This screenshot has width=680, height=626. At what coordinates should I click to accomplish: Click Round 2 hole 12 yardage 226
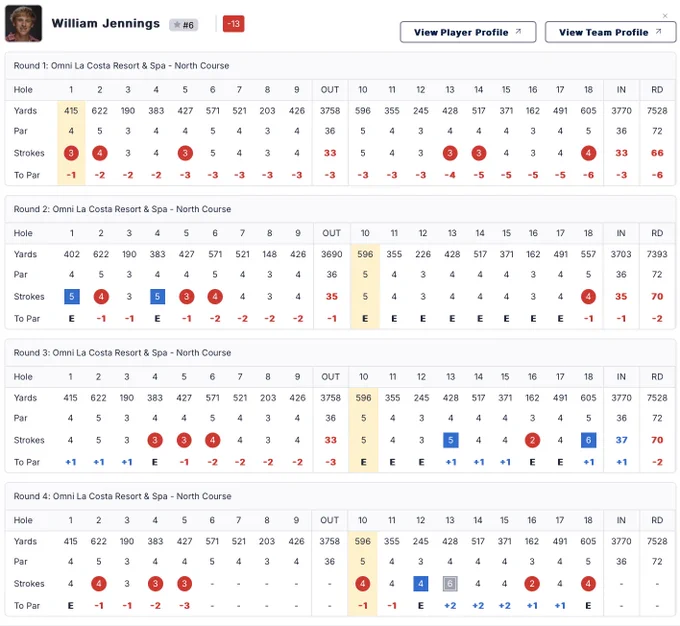pos(423,254)
